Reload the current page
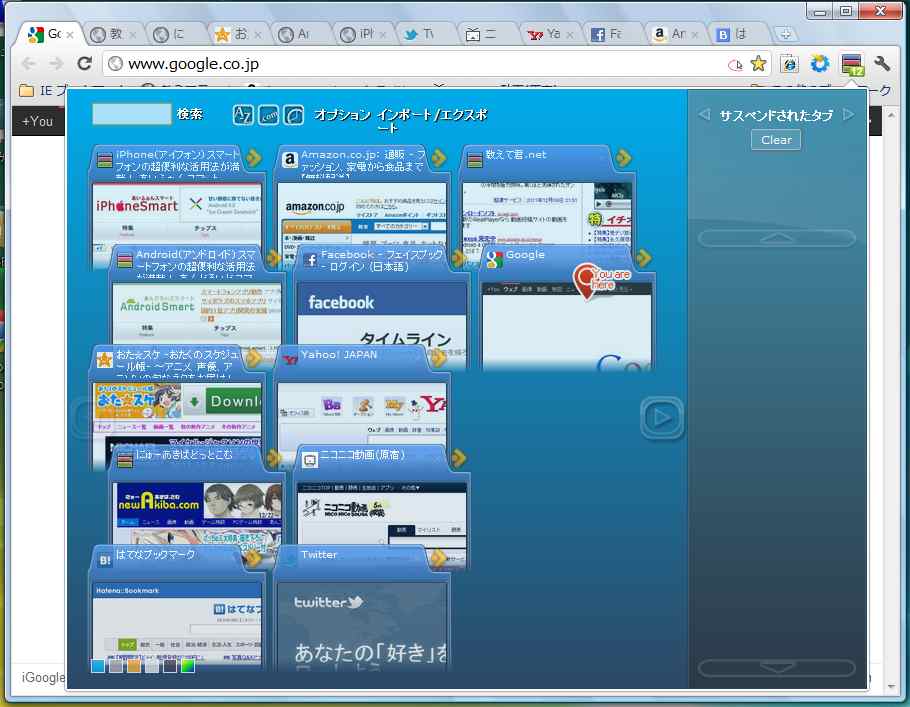The height and width of the screenshot is (707, 910). coord(85,63)
